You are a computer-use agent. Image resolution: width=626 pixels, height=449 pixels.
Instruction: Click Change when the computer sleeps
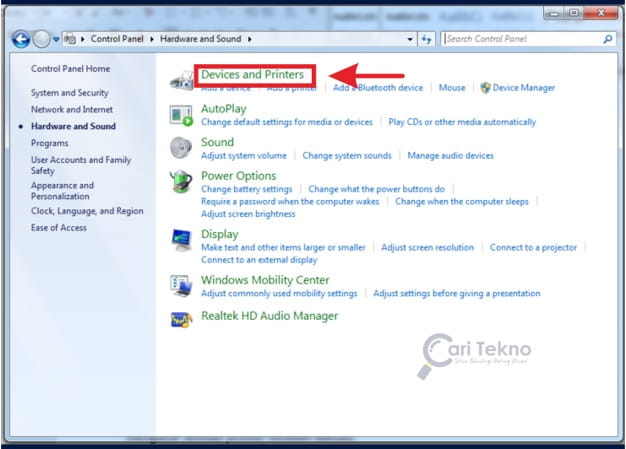[462, 202]
